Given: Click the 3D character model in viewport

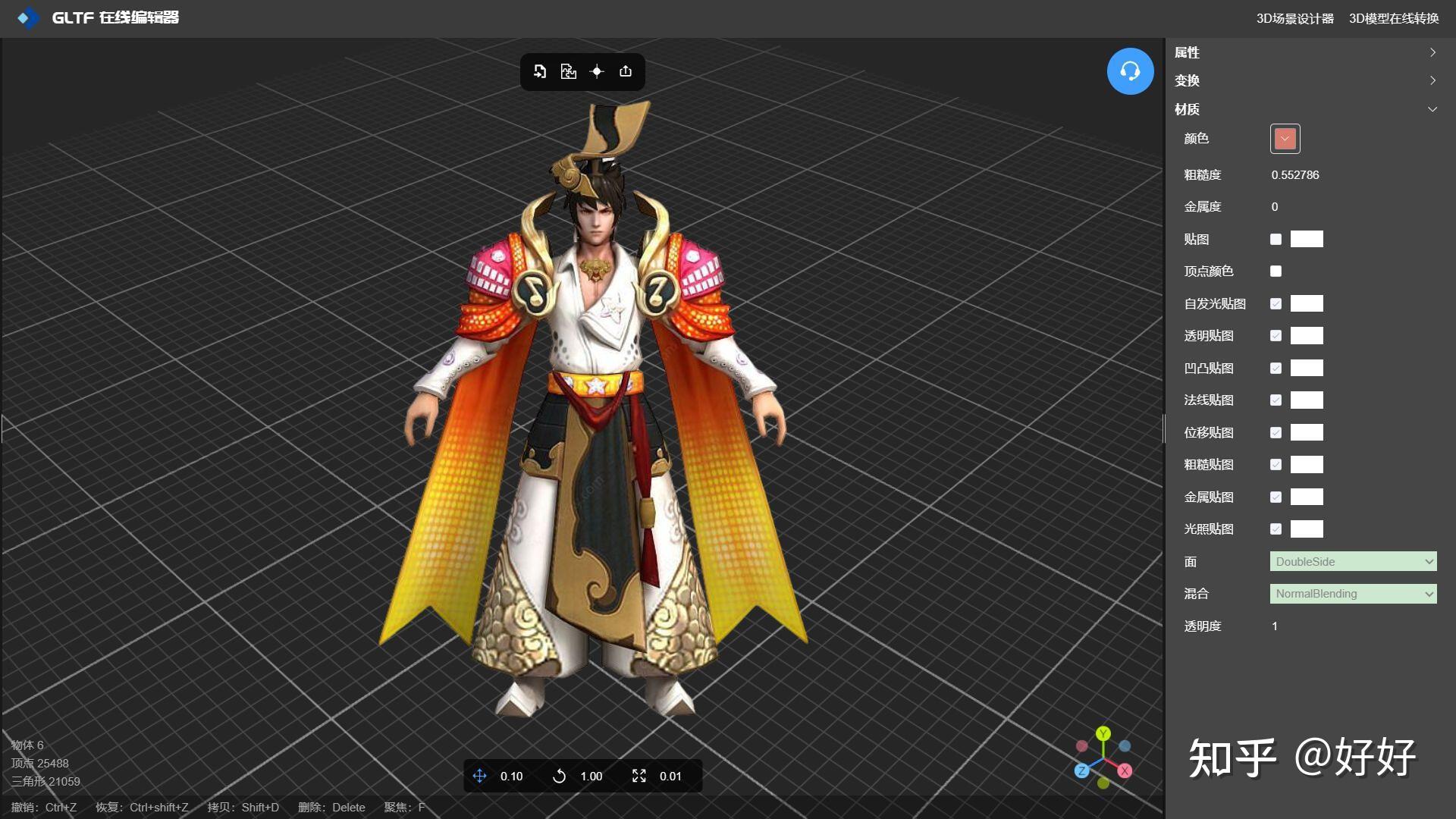Looking at the screenshot, I should [596, 409].
